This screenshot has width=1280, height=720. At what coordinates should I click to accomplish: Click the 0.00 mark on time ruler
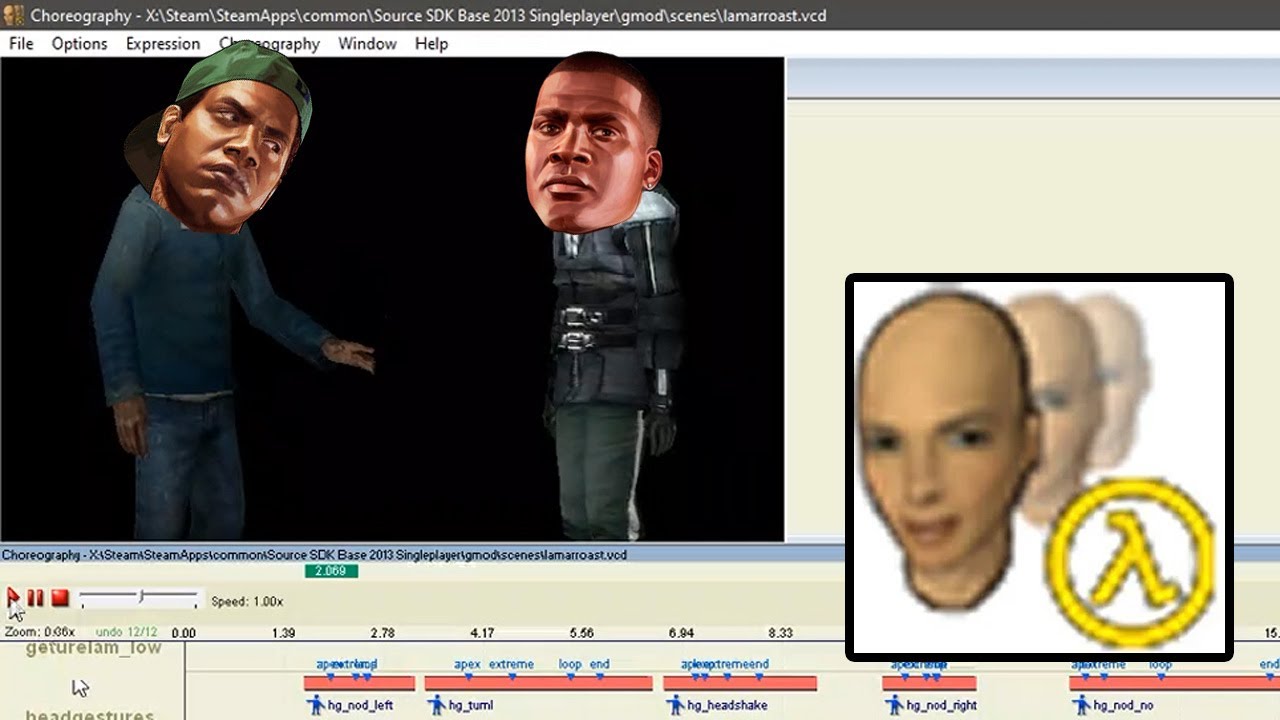point(183,633)
